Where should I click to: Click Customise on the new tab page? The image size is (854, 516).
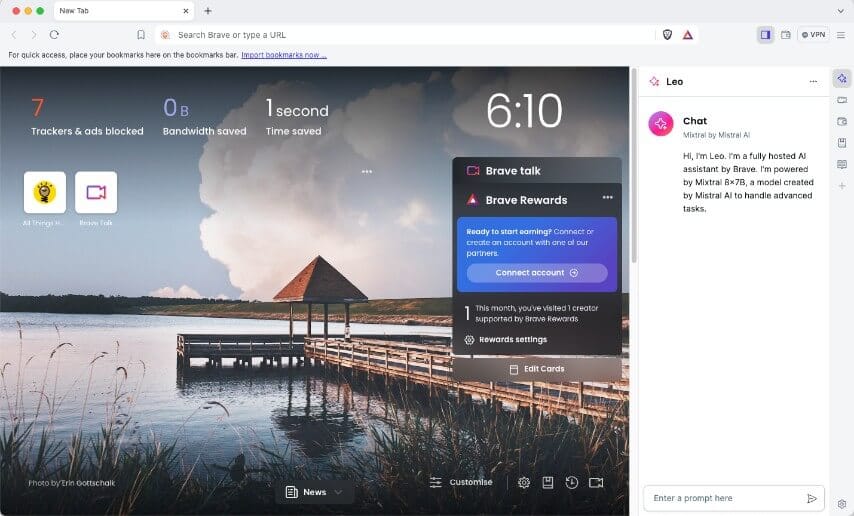(461, 482)
